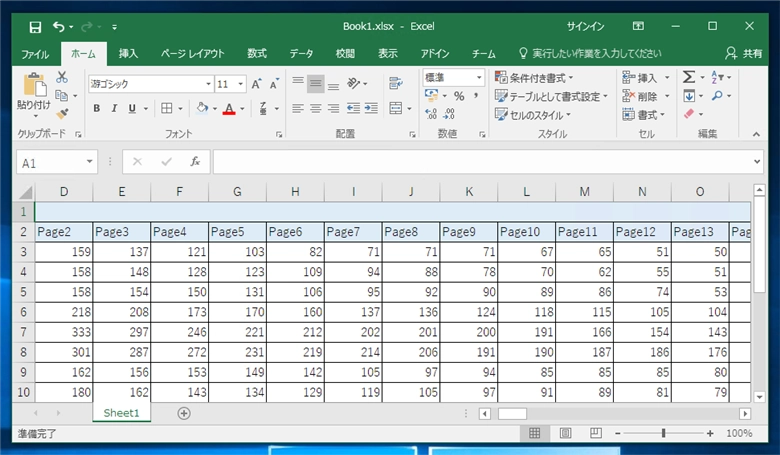Click the 共有 share button
The height and width of the screenshot is (455, 780).
[x=744, y=54]
